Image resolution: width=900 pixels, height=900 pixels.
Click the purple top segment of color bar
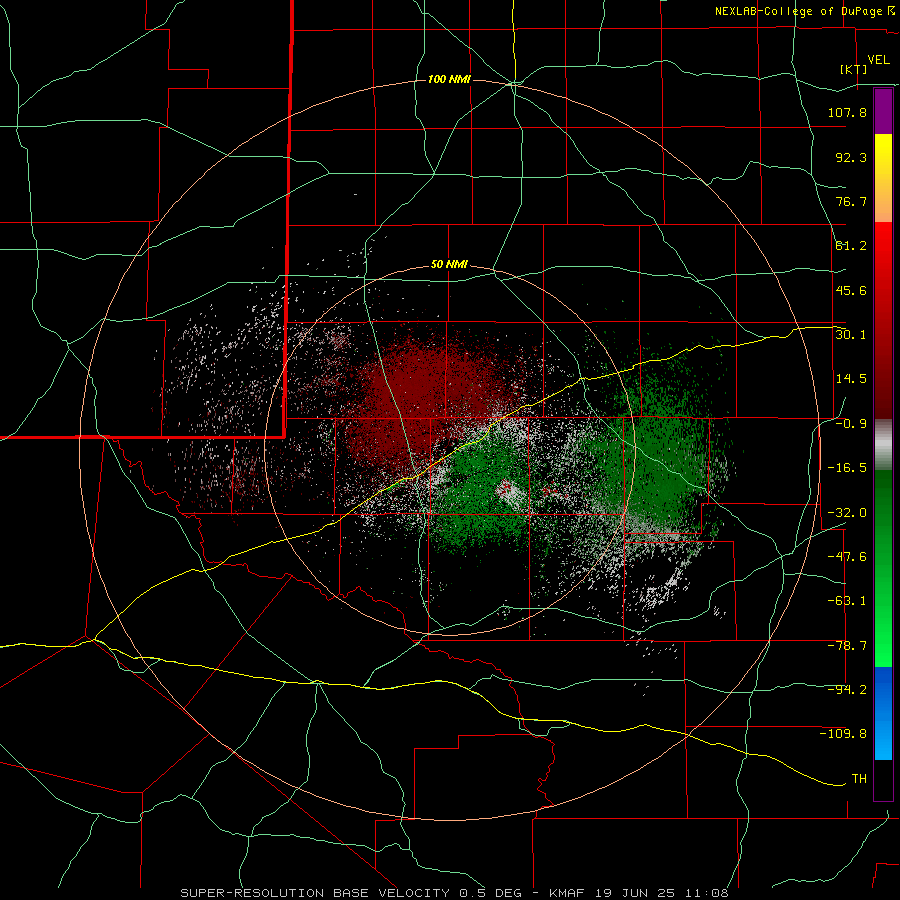883,111
